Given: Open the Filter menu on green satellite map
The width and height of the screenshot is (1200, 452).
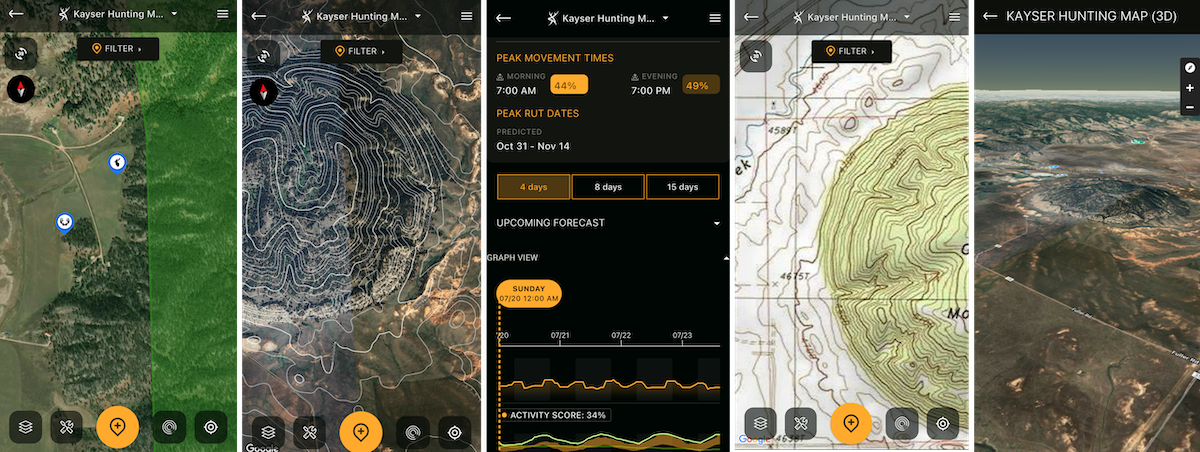Looking at the screenshot, I should tap(118, 49).
